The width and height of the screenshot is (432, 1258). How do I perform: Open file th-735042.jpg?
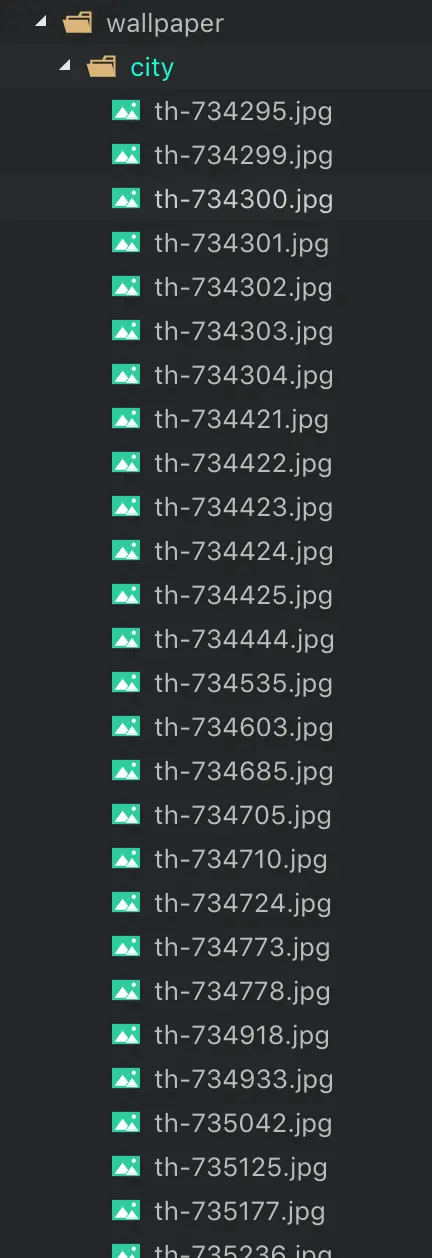click(x=244, y=1123)
